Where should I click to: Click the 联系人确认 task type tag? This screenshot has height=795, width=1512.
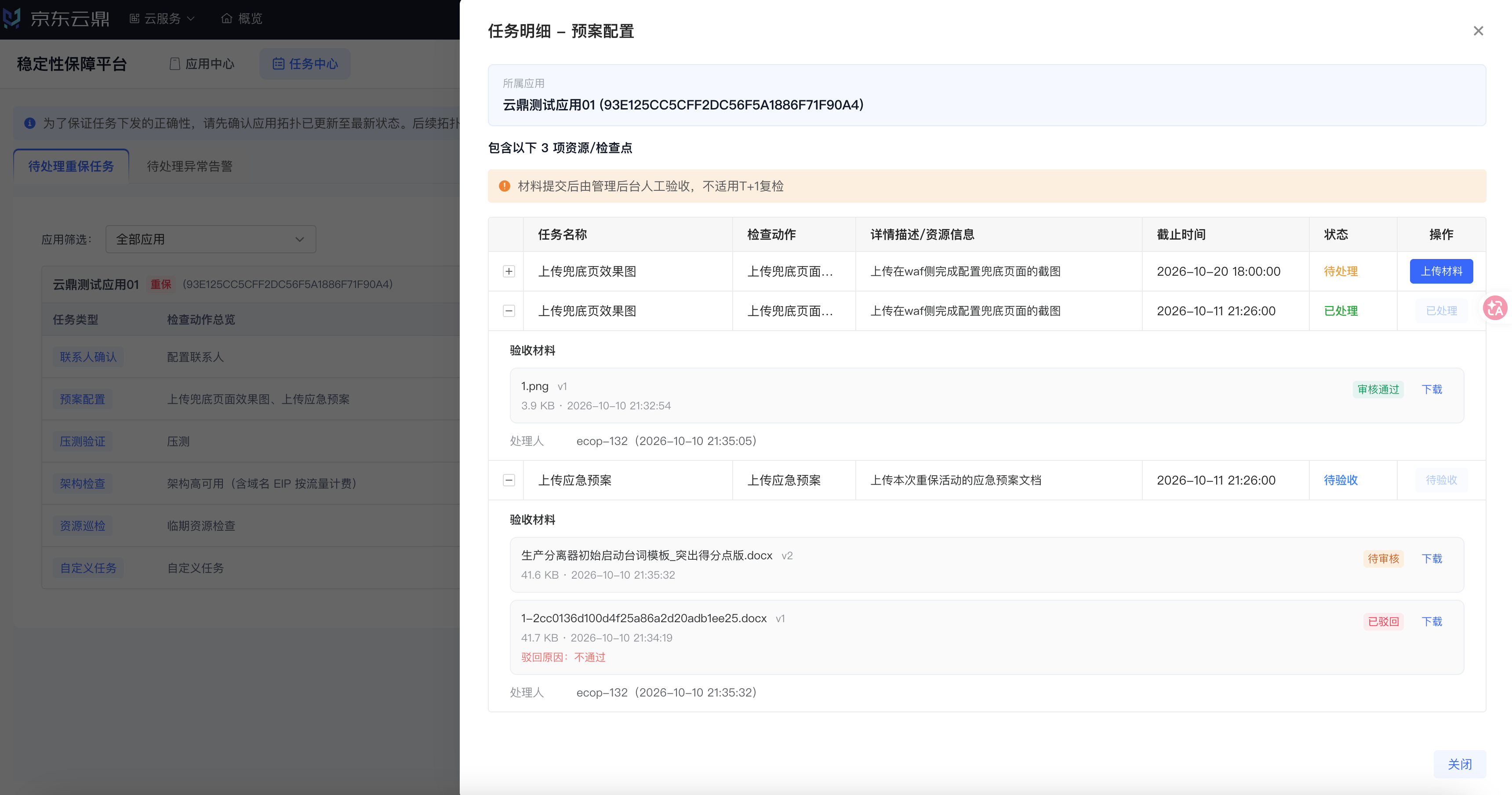(88, 357)
